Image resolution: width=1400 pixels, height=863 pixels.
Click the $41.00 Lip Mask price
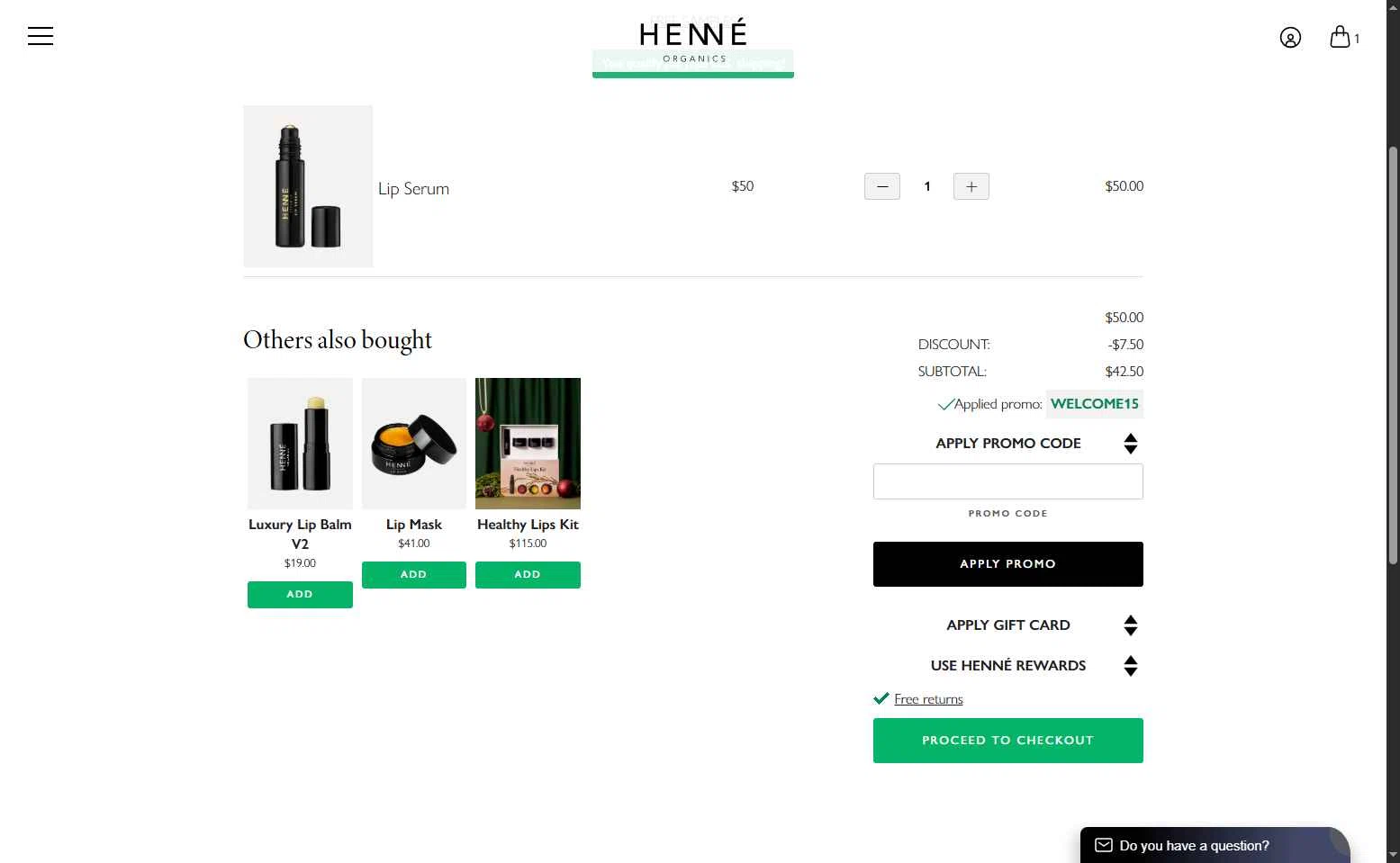414,544
